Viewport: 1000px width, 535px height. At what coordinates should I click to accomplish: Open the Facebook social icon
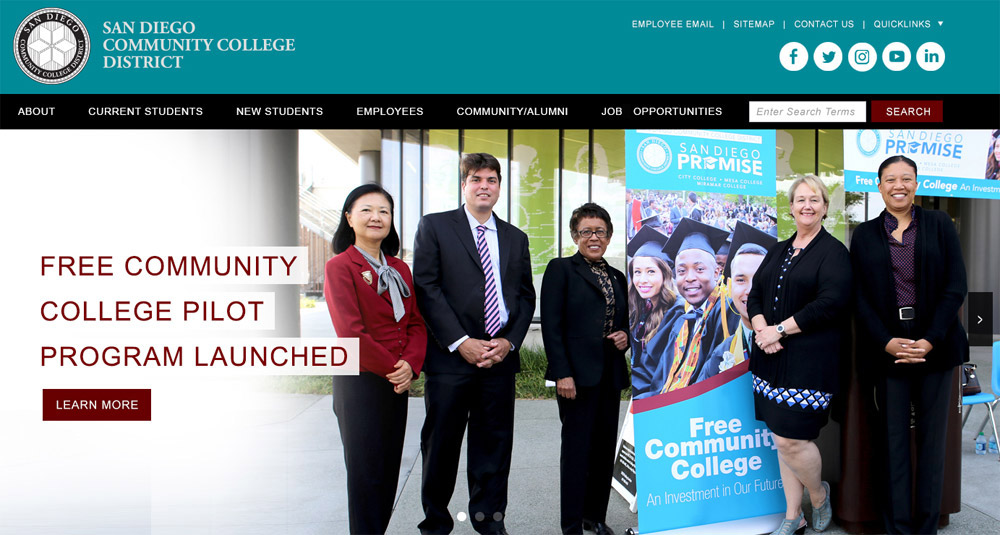click(793, 57)
